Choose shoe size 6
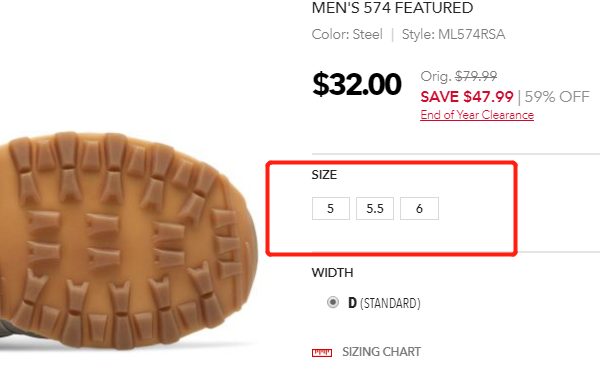Screen dimensions: 600x371 (x=419, y=208)
